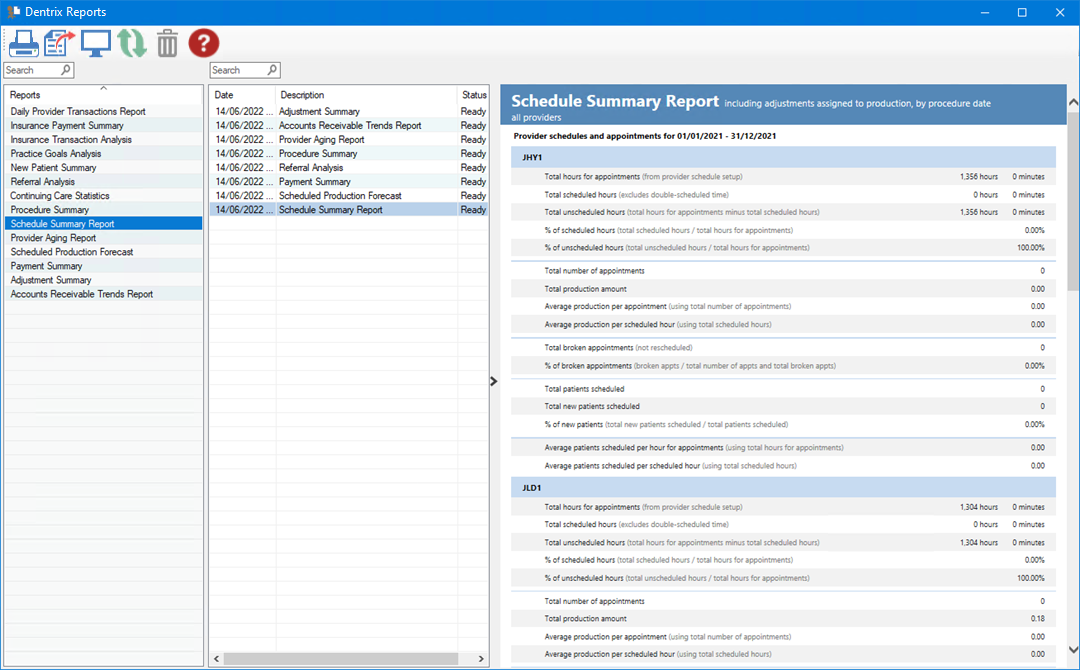Select Insurance Transaction Analysis report

pos(103,140)
